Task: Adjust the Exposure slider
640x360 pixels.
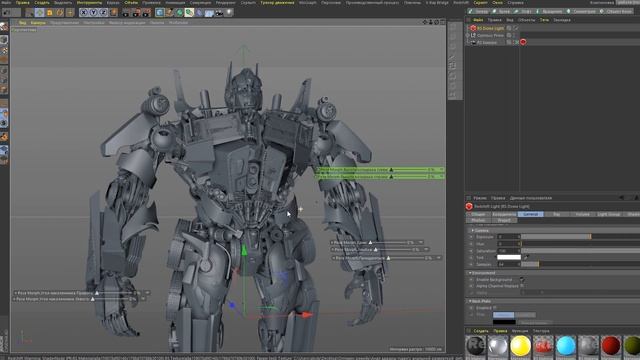Action: pos(580,237)
